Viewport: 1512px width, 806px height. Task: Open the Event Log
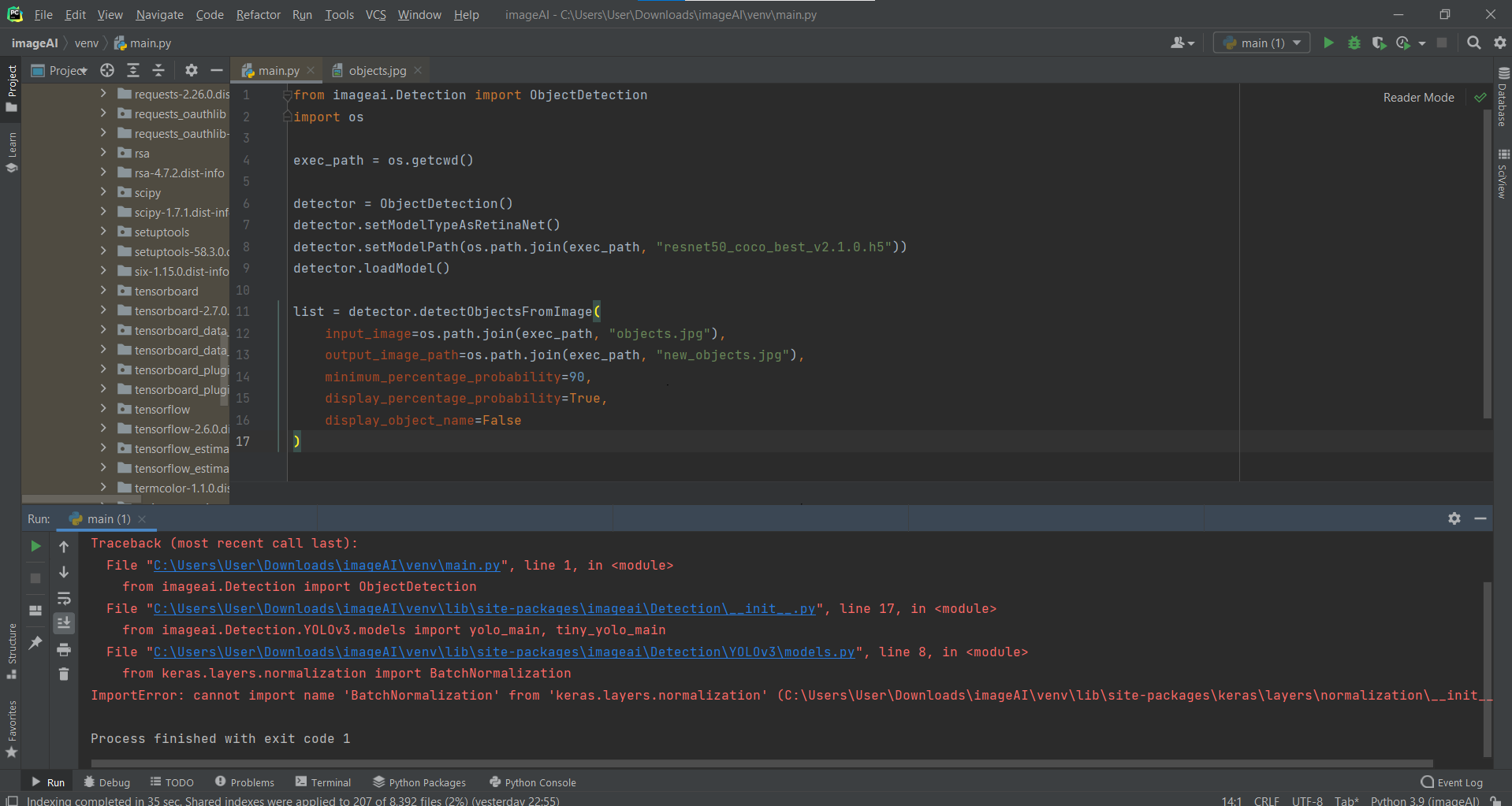point(1451,782)
